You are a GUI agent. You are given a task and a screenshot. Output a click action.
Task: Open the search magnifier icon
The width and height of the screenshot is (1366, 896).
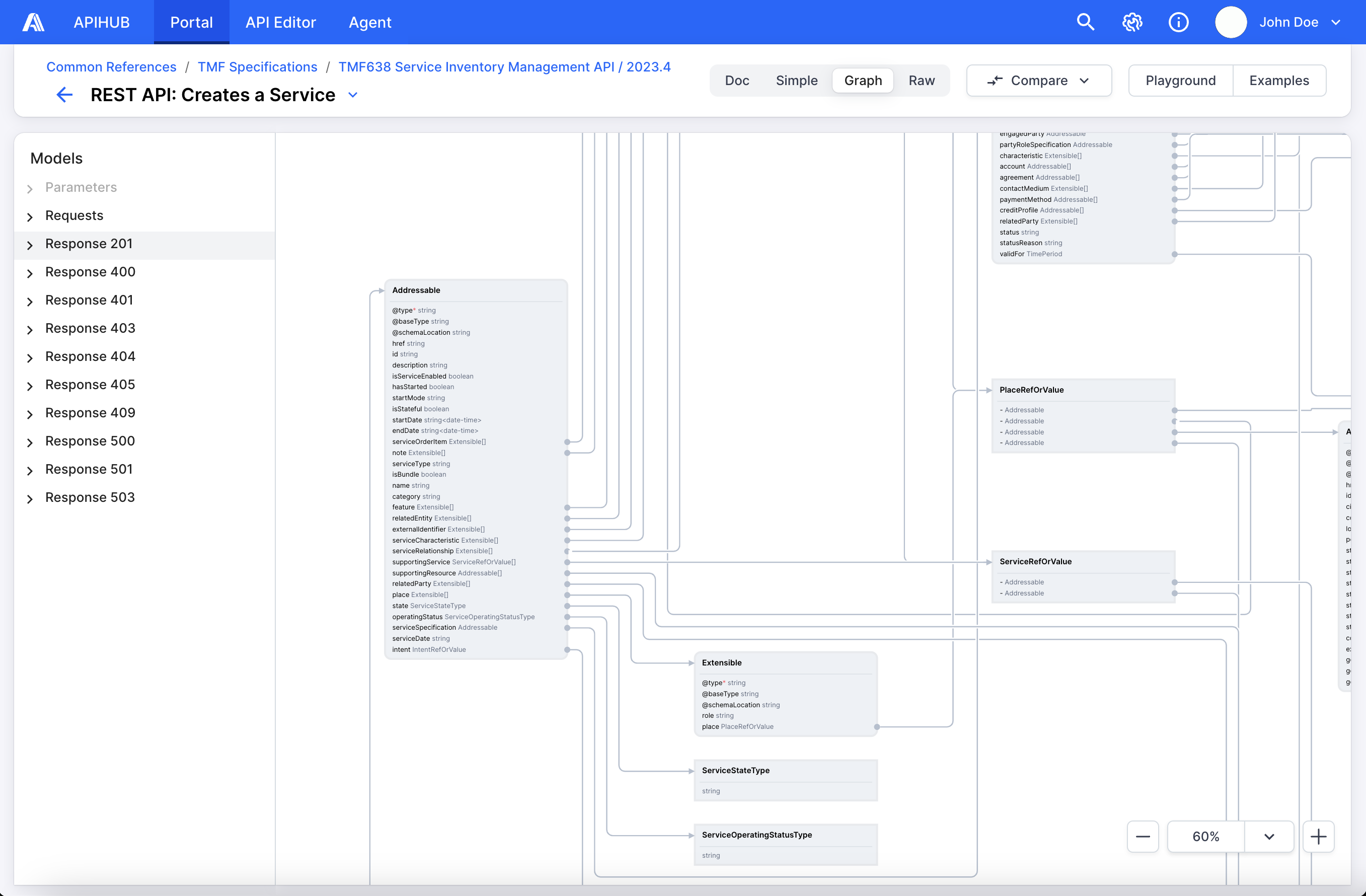click(x=1085, y=22)
